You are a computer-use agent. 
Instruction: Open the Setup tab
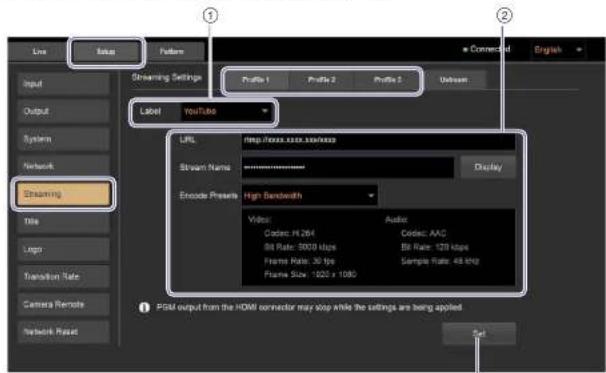tap(106, 51)
